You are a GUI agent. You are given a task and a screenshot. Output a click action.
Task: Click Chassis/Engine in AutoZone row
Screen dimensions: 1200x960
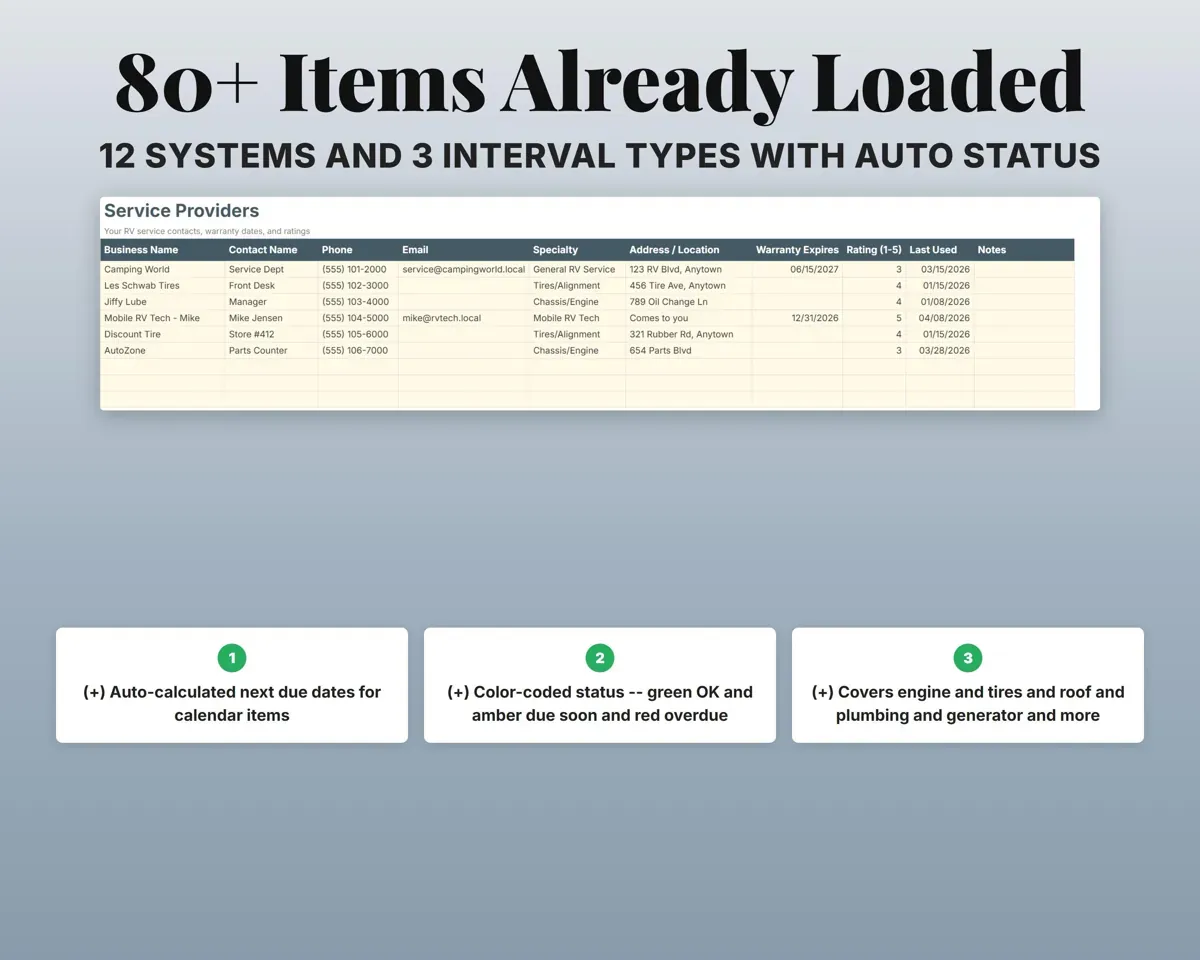[x=577, y=350]
